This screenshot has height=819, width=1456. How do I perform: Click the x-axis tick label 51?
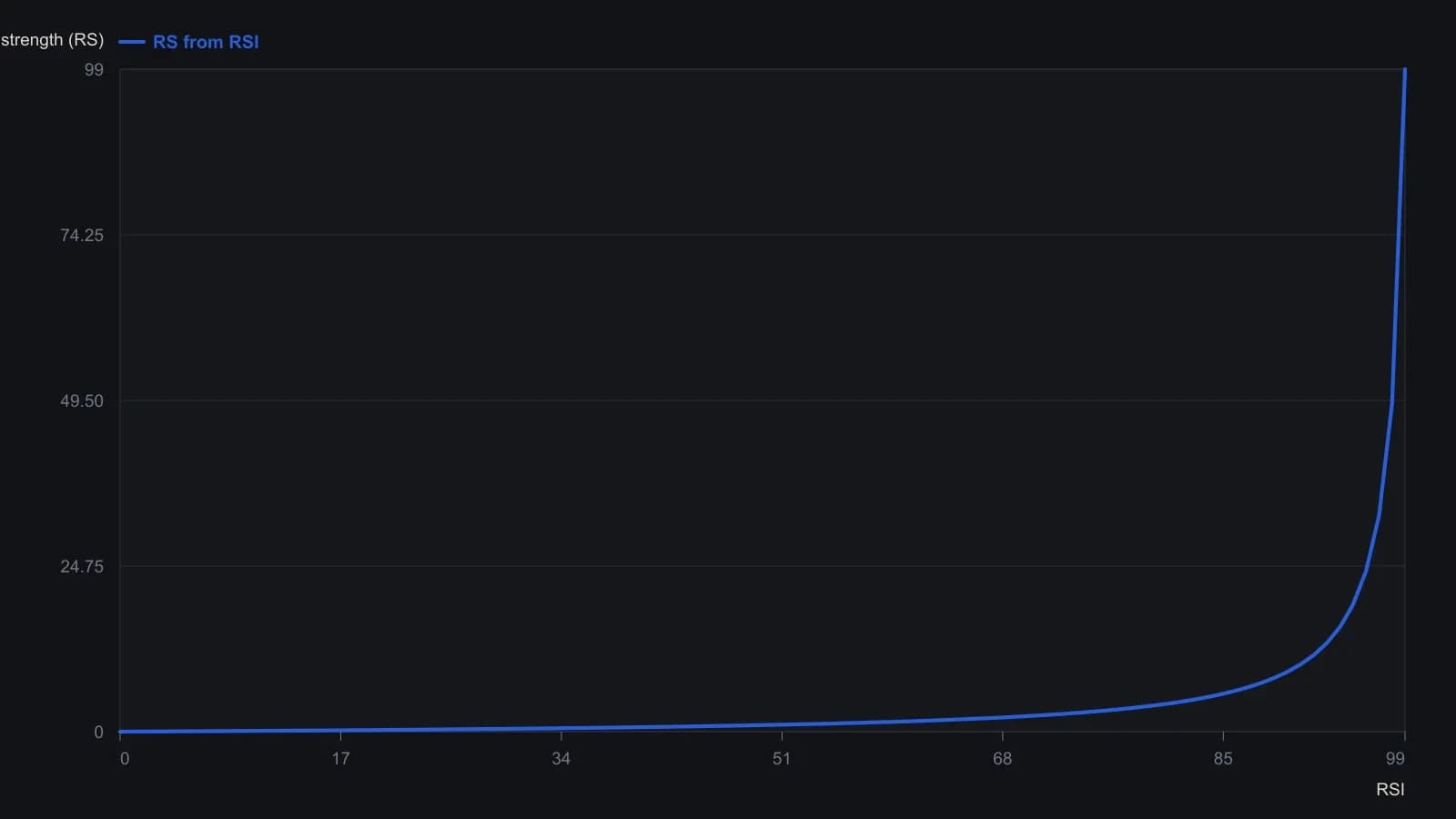tap(782, 759)
